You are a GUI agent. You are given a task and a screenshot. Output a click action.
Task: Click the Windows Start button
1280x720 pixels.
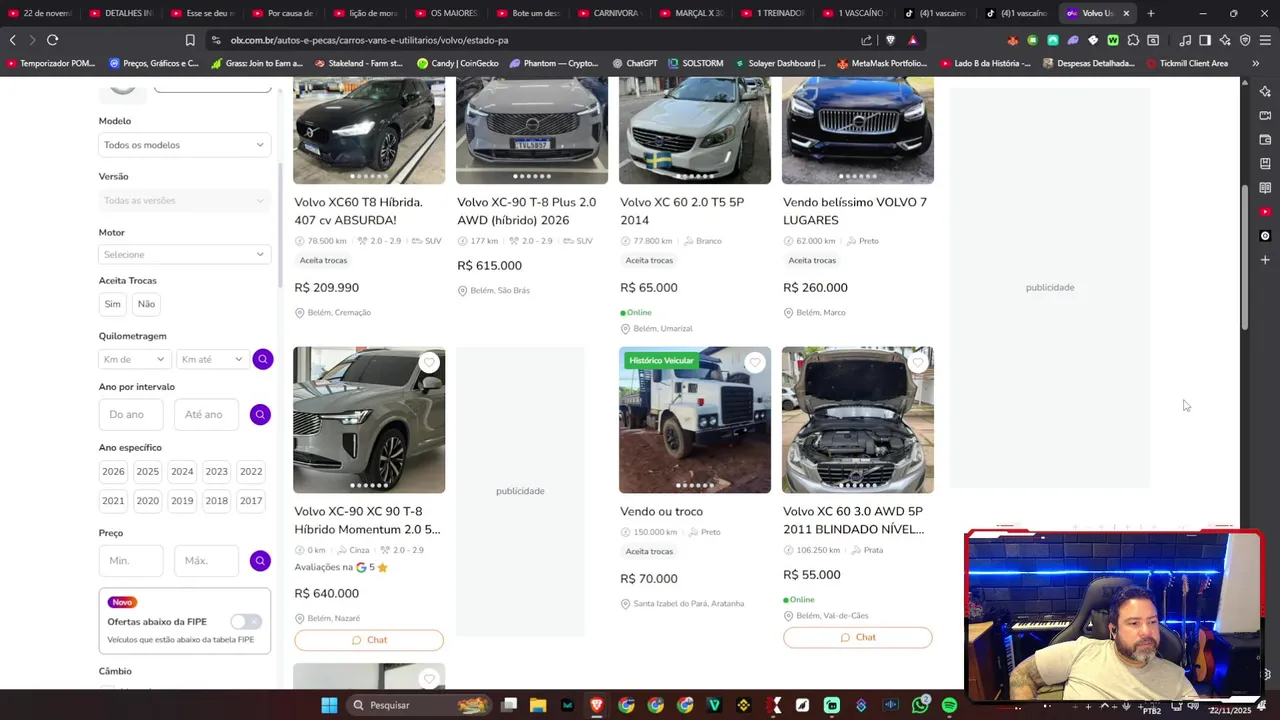pos(329,705)
